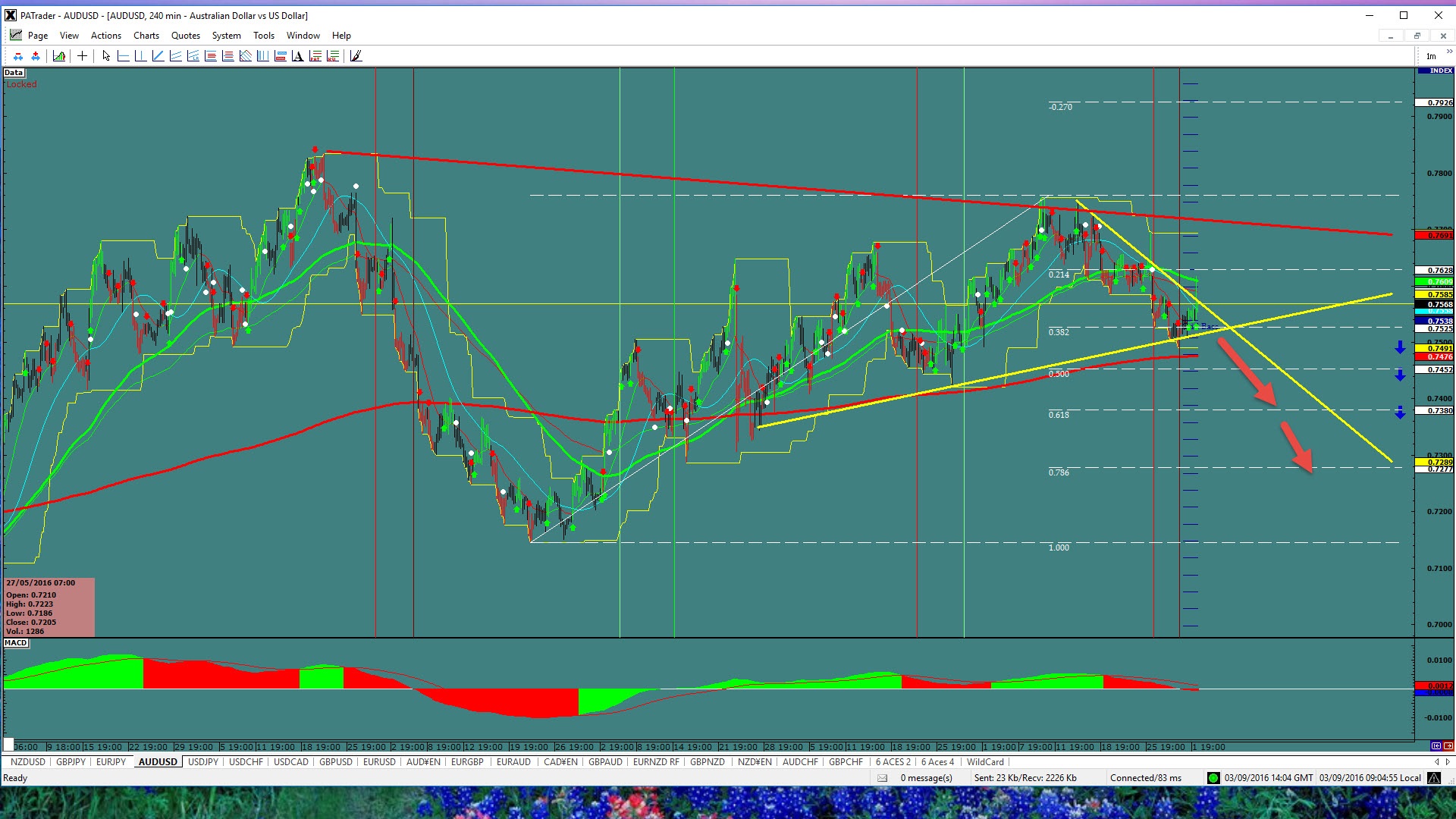Switch to the EURUSD chart tab

click(x=379, y=762)
